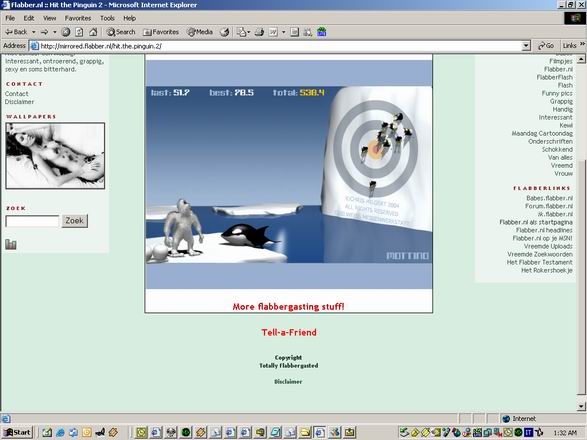
Task: Open the Mail dropdown arrow
Action: point(249,32)
